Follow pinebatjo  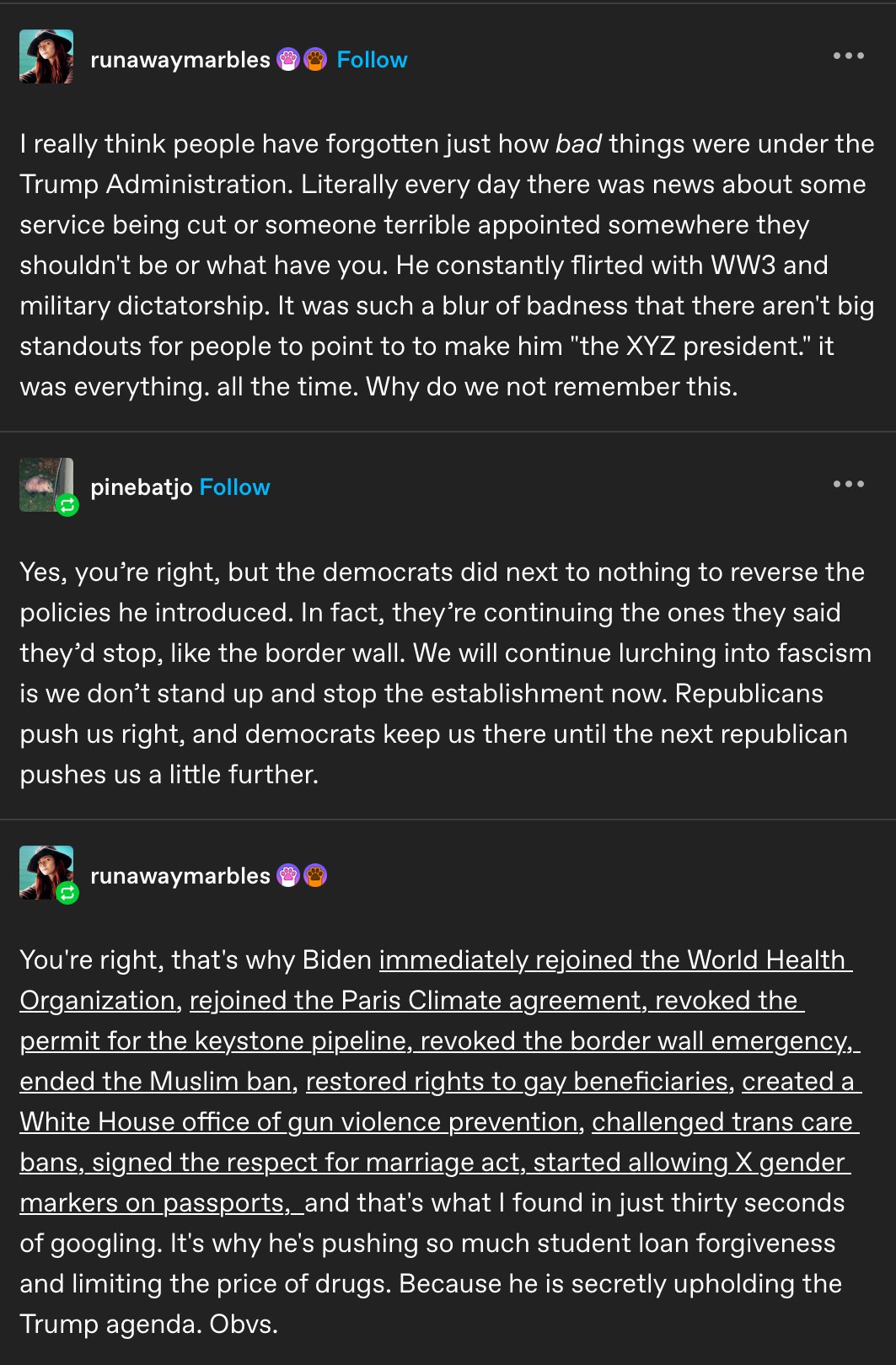[x=234, y=487]
